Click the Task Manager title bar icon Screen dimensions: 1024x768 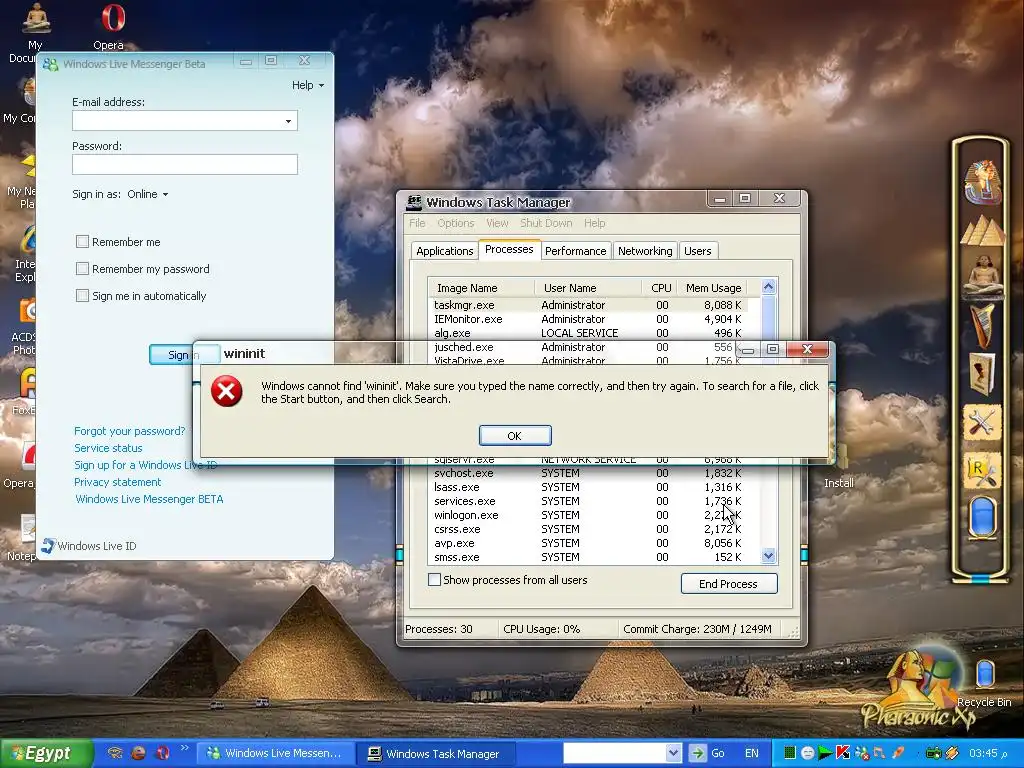(x=413, y=202)
